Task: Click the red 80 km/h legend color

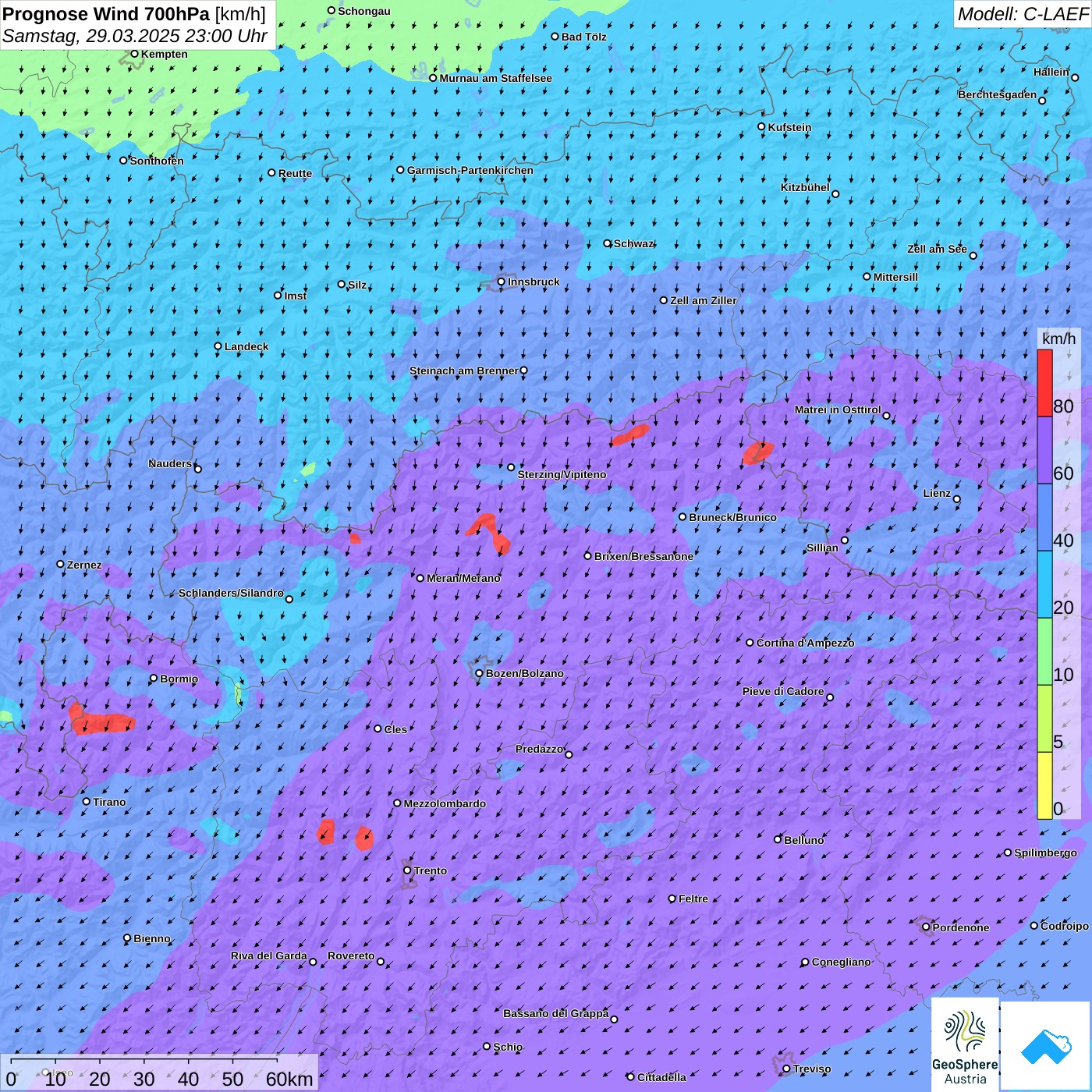Action: (x=1044, y=383)
